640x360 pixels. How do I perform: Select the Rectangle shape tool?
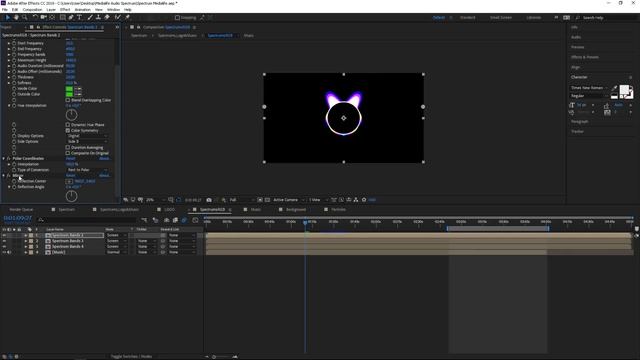(x=62, y=18)
